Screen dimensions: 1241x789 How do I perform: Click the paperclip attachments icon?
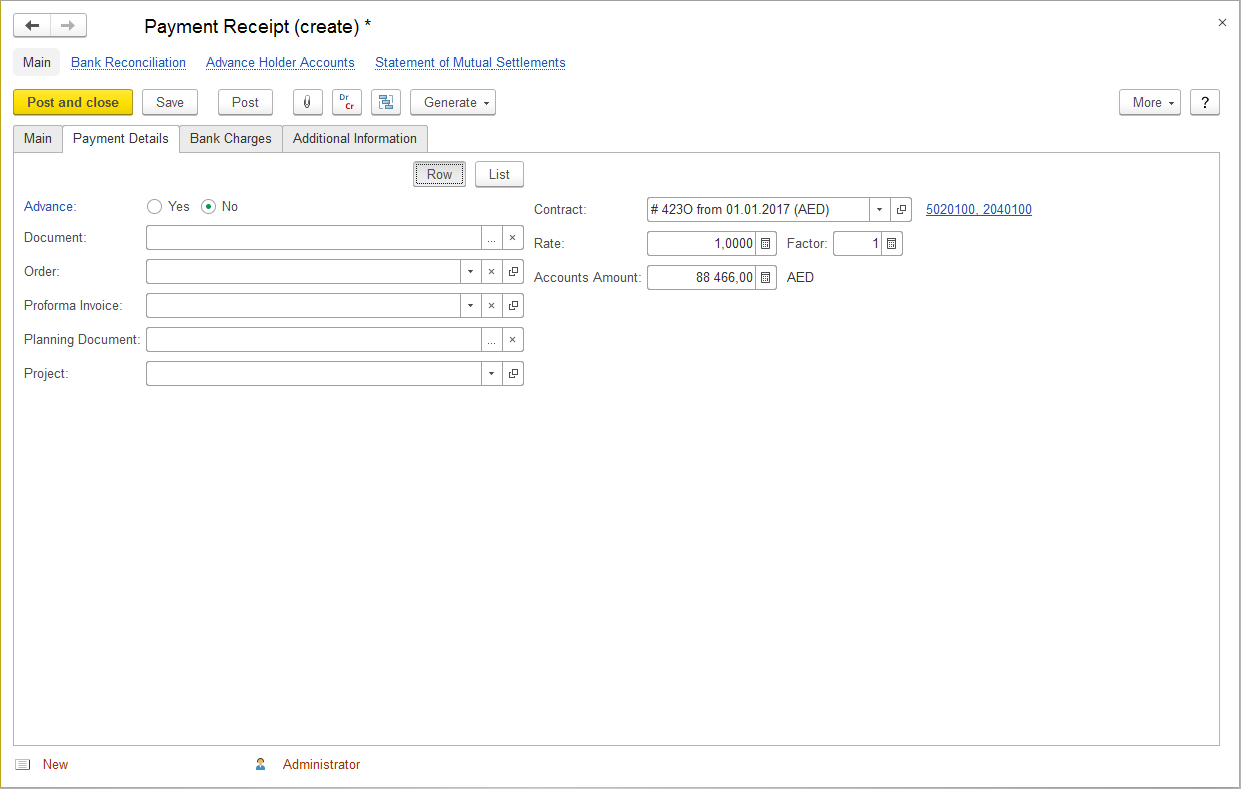pyautogui.click(x=307, y=102)
